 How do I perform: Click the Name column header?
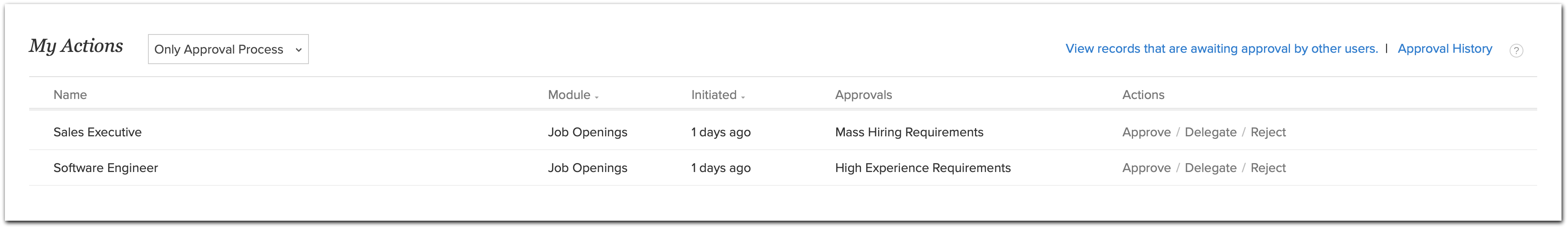(70, 95)
